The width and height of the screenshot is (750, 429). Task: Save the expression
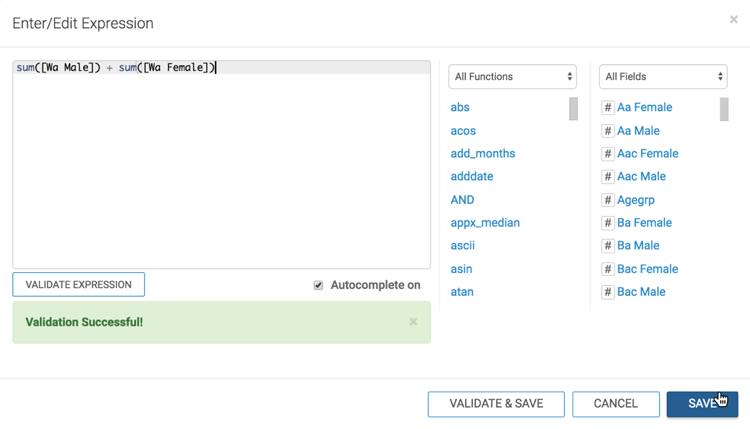point(702,404)
